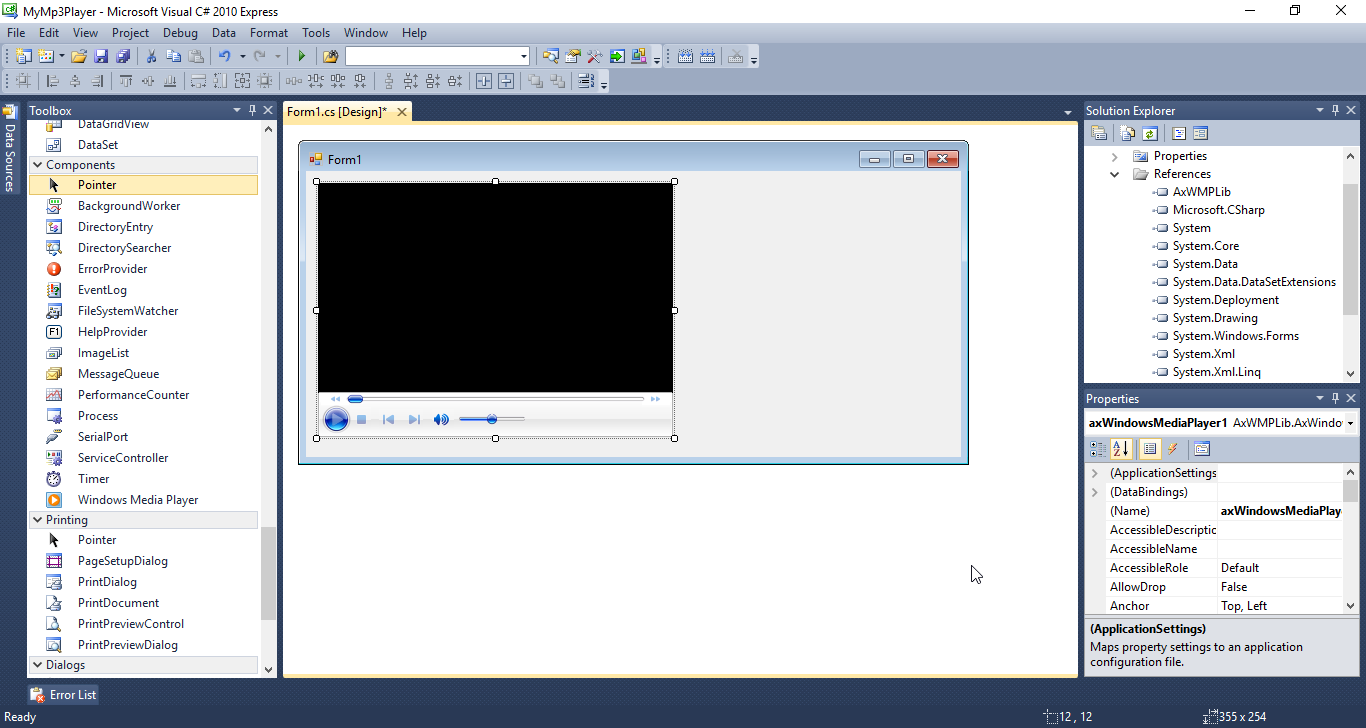Viewport: 1366px width, 728px height.
Task: Open the Data Sources side tab
Action: coord(10,148)
